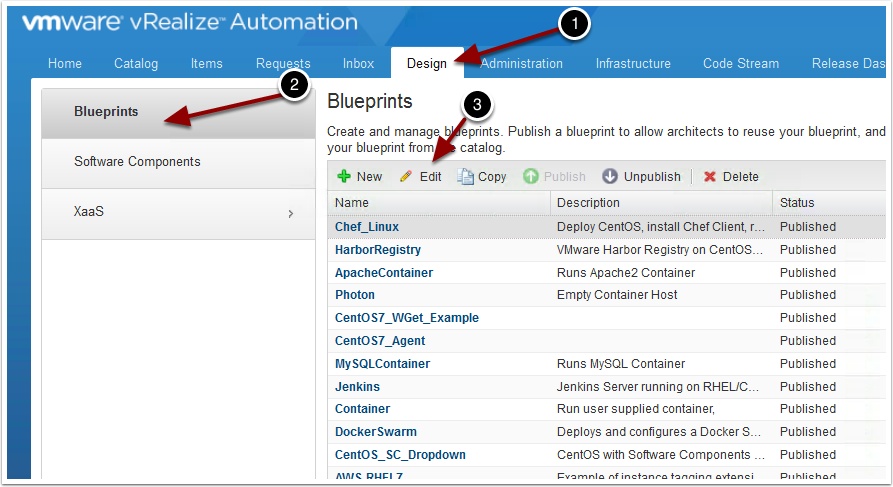The width and height of the screenshot is (893, 487).
Task: Select XaaS in the sidebar
Action: tap(178, 214)
